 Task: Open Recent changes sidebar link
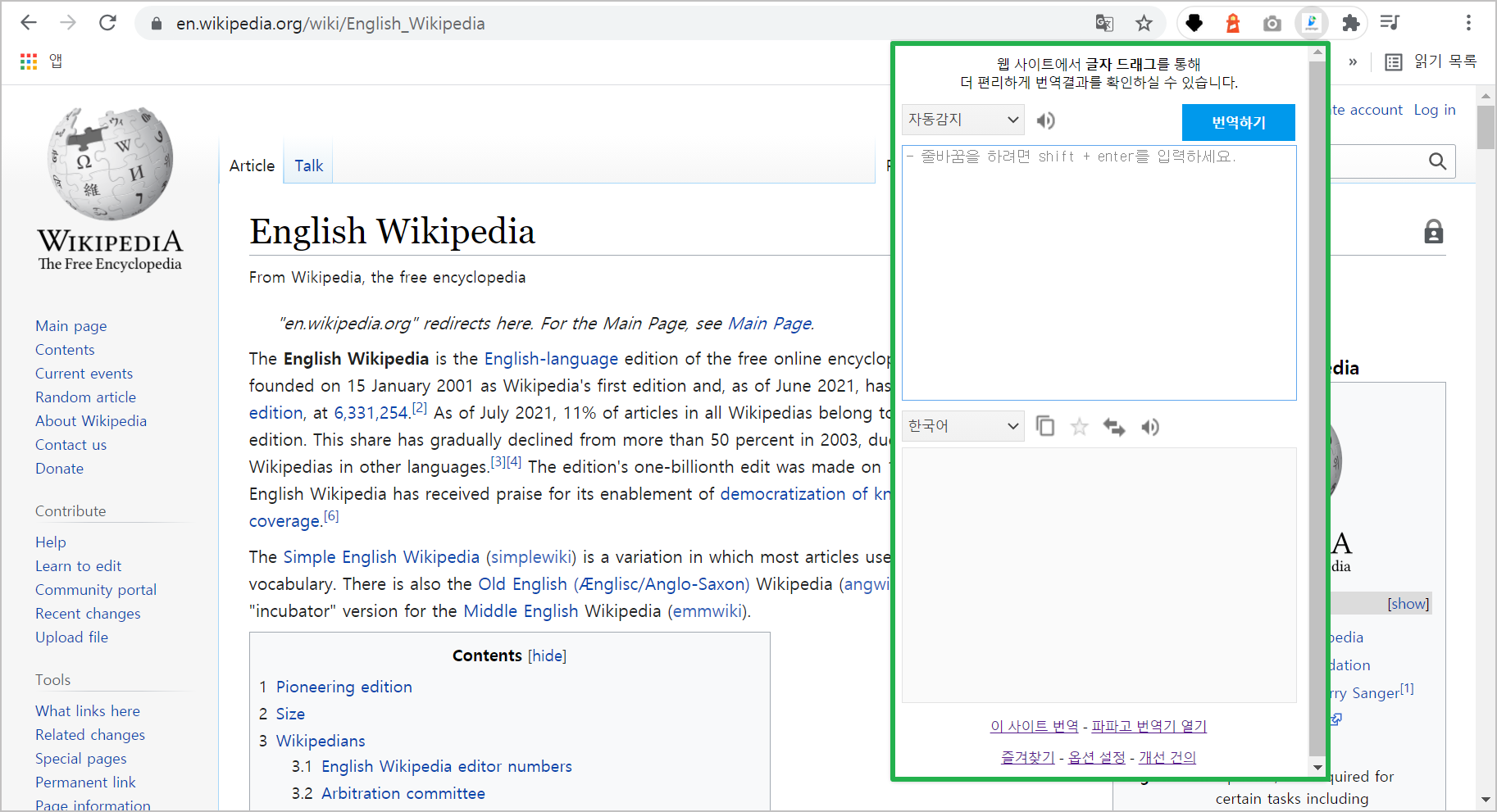pos(88,614)
